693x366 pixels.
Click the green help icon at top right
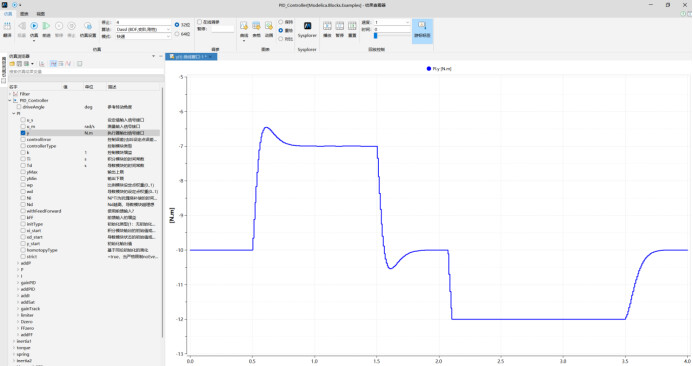tap(684, 14)
